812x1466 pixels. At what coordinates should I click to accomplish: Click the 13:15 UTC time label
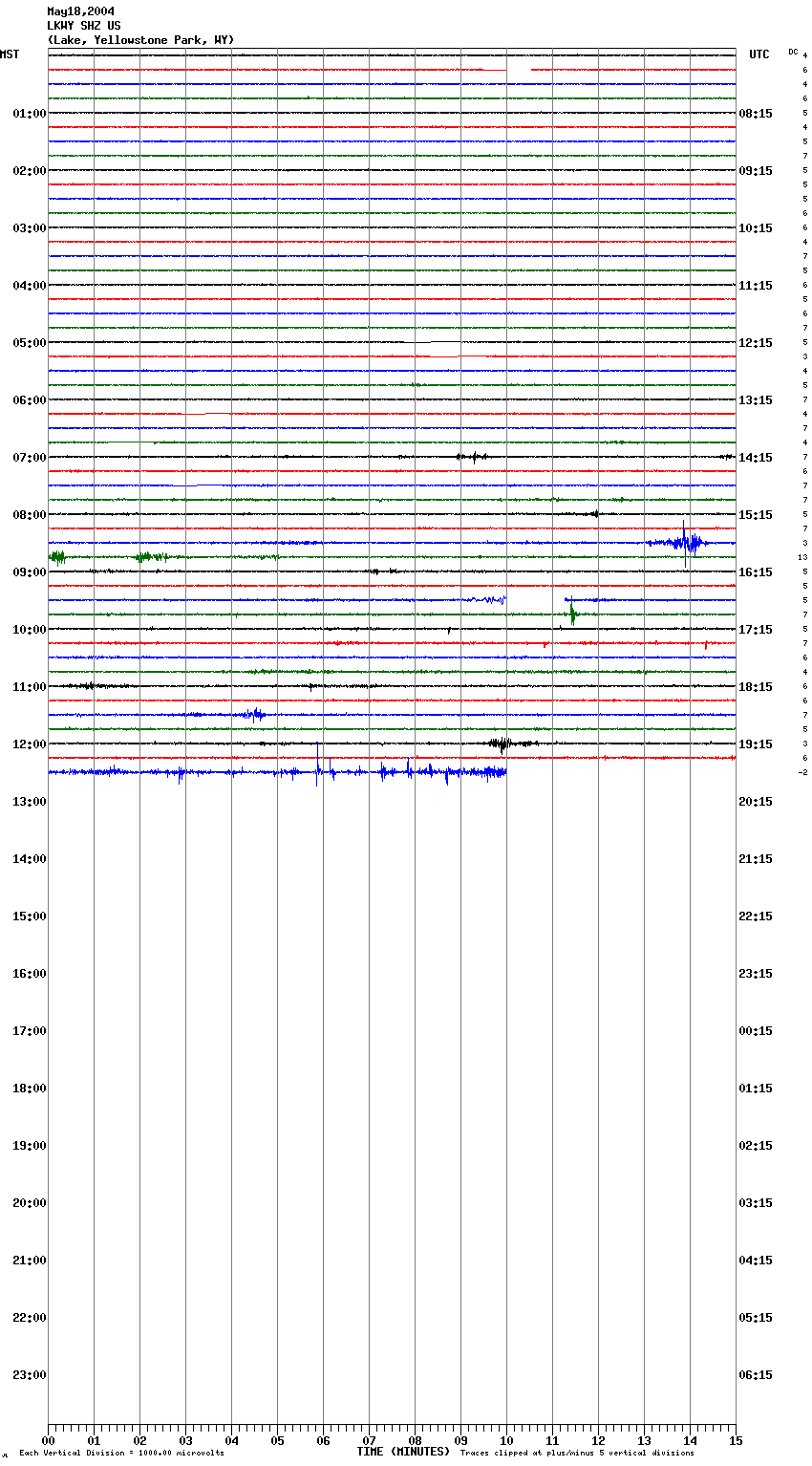point(756,400)
